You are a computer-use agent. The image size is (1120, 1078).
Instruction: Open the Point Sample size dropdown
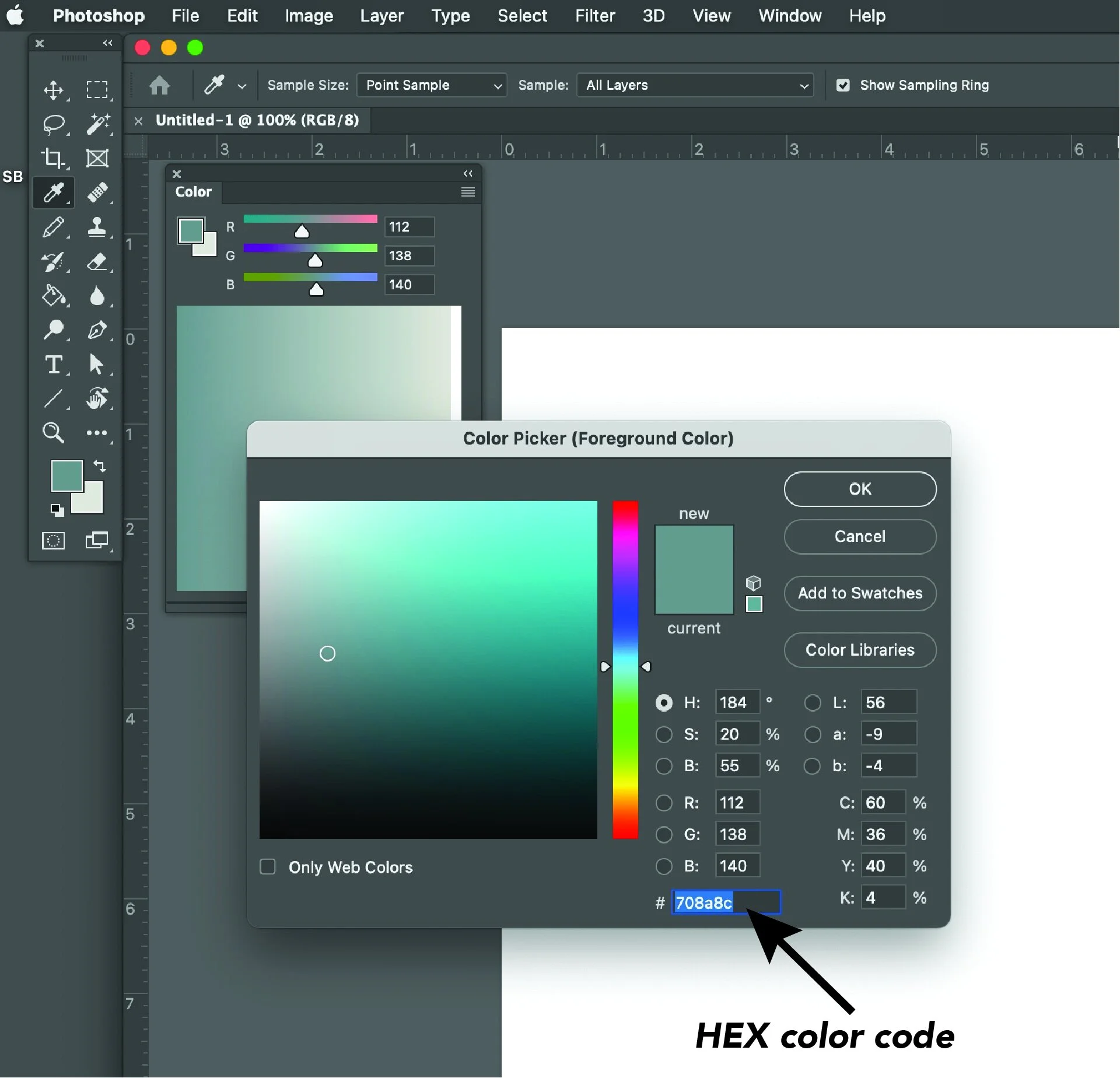(432, 85)
